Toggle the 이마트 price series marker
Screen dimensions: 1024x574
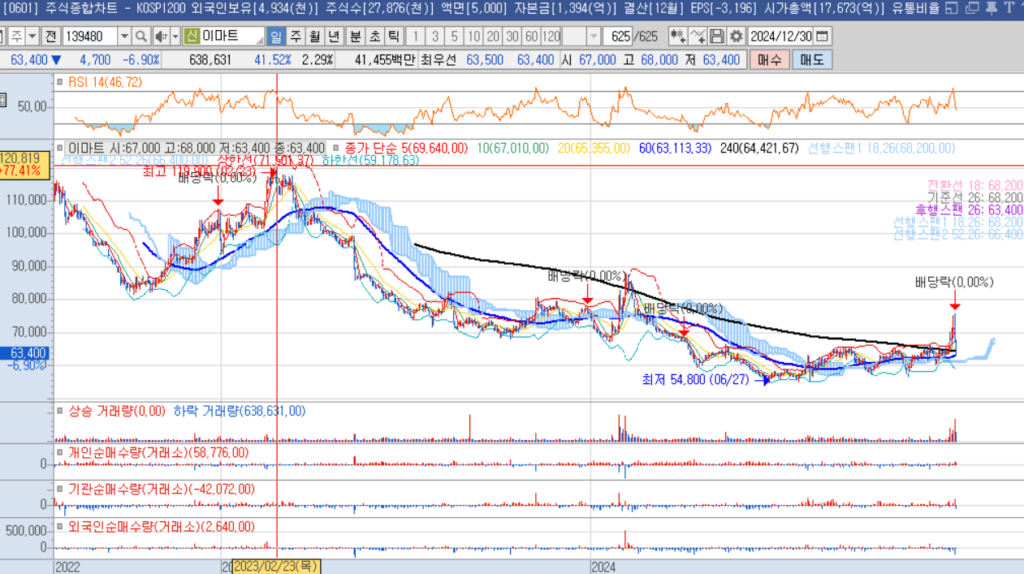pos(60,147)
